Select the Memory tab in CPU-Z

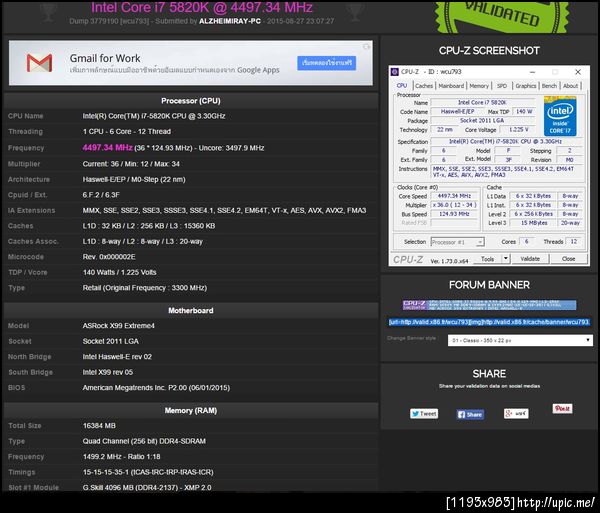pos(479,86)
